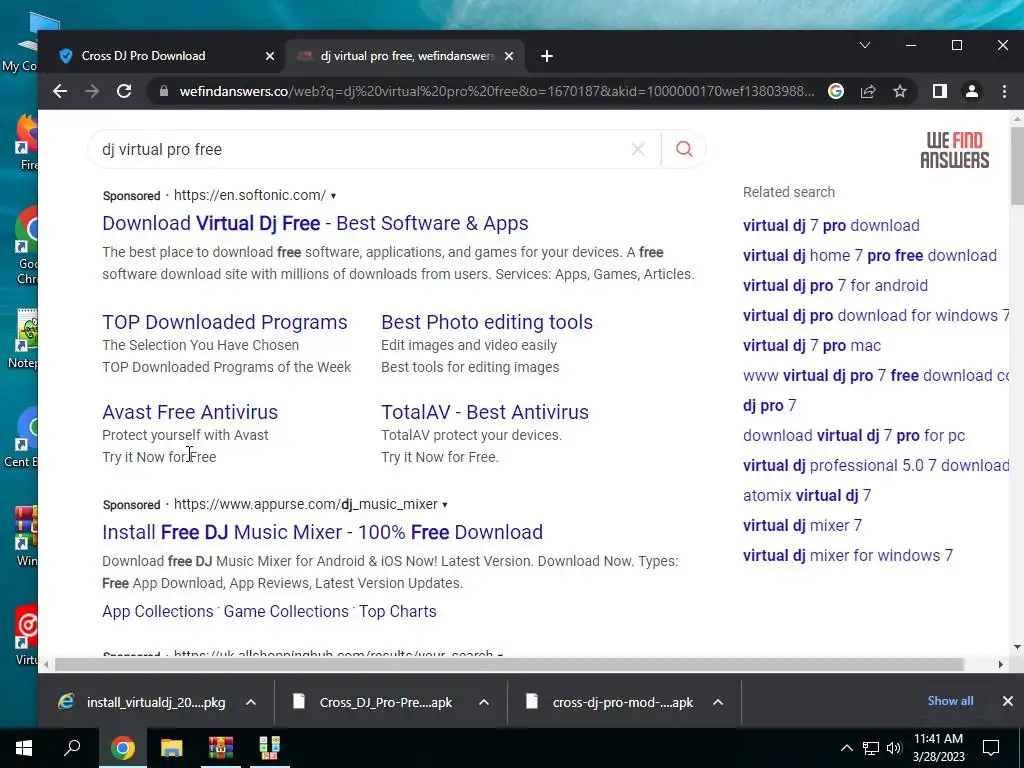Clear the search box text
This screenshot has width=1024, height=768.
(638, 150)
